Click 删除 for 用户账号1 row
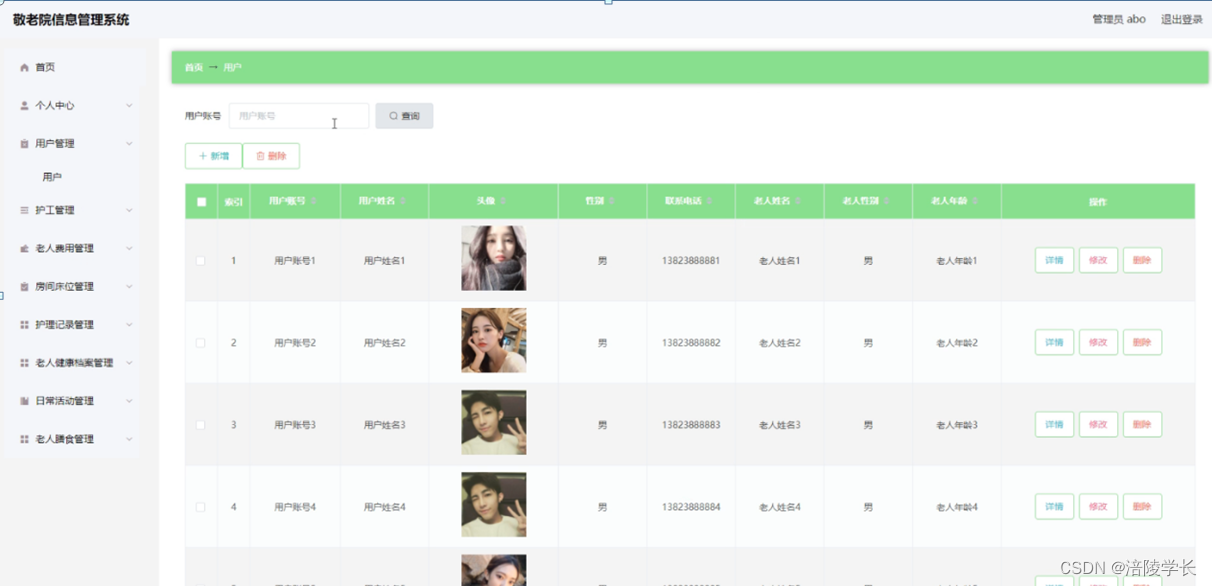This screenshot has height=586, width=1212. [1142, 260]
